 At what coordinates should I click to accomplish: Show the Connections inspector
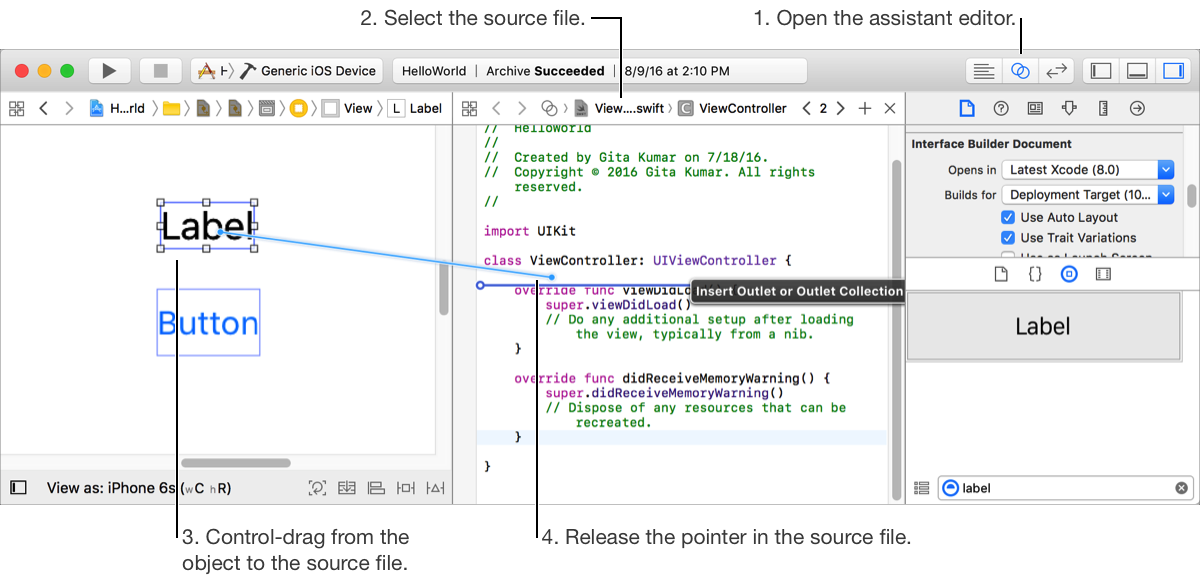click(1137, 108)
